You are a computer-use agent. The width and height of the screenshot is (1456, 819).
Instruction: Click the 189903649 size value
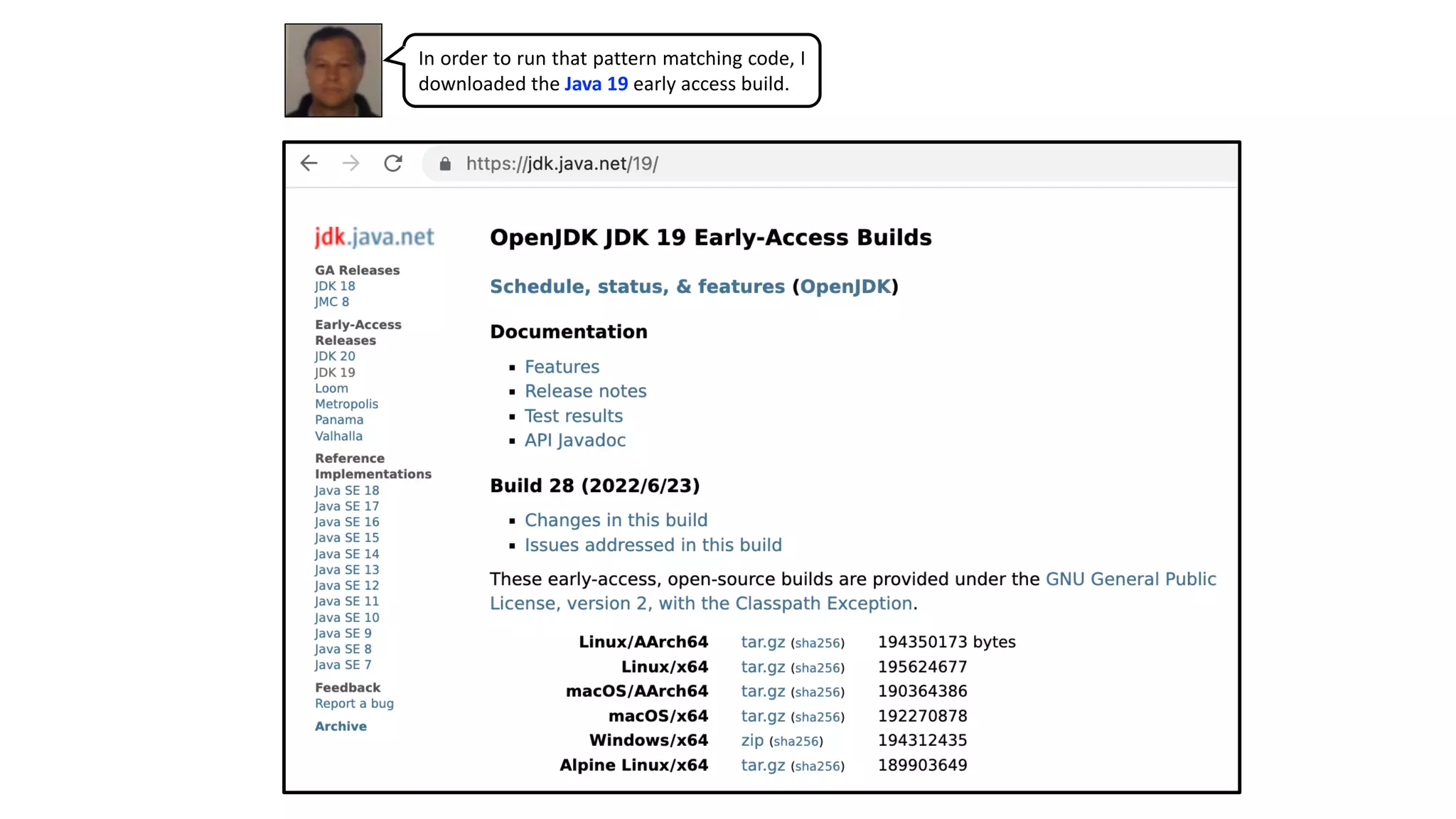(922, 765)
